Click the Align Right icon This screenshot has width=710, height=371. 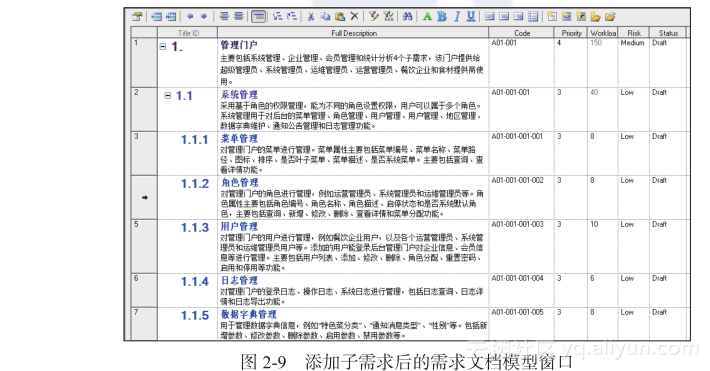[x=518, y=17]
